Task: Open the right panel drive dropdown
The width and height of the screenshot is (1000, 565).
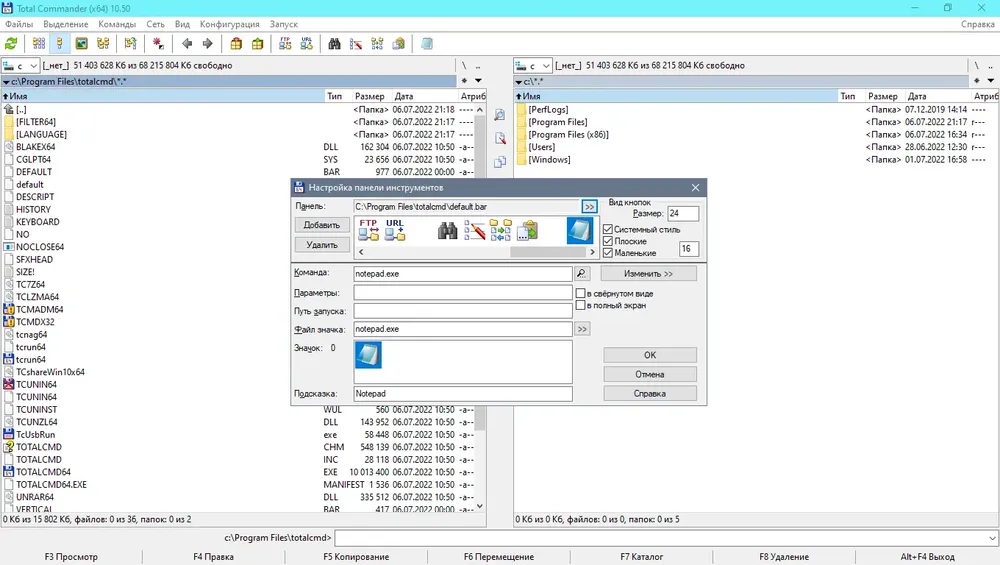Action: click(x=546, y=66)
